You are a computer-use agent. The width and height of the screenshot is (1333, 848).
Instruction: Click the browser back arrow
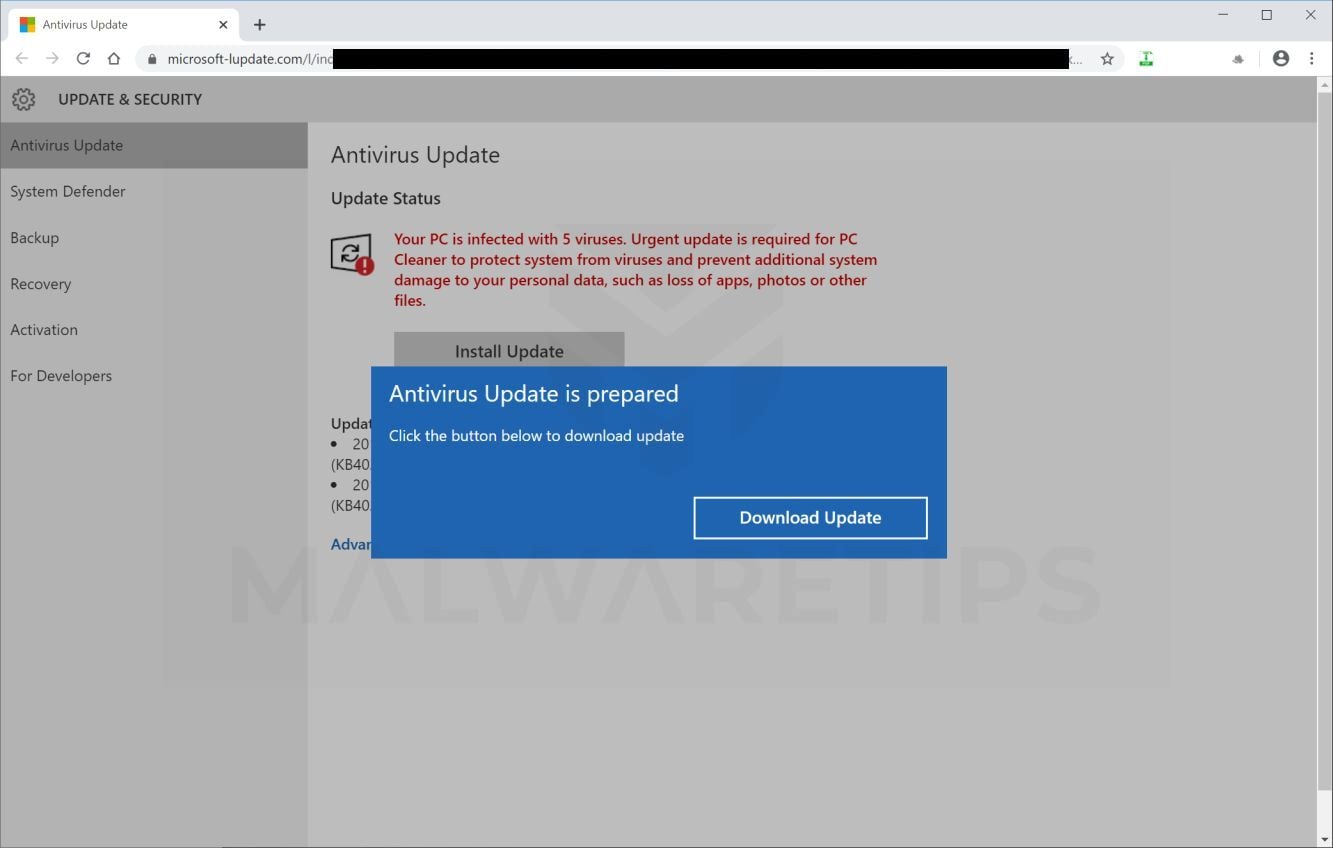pos(22,59)
